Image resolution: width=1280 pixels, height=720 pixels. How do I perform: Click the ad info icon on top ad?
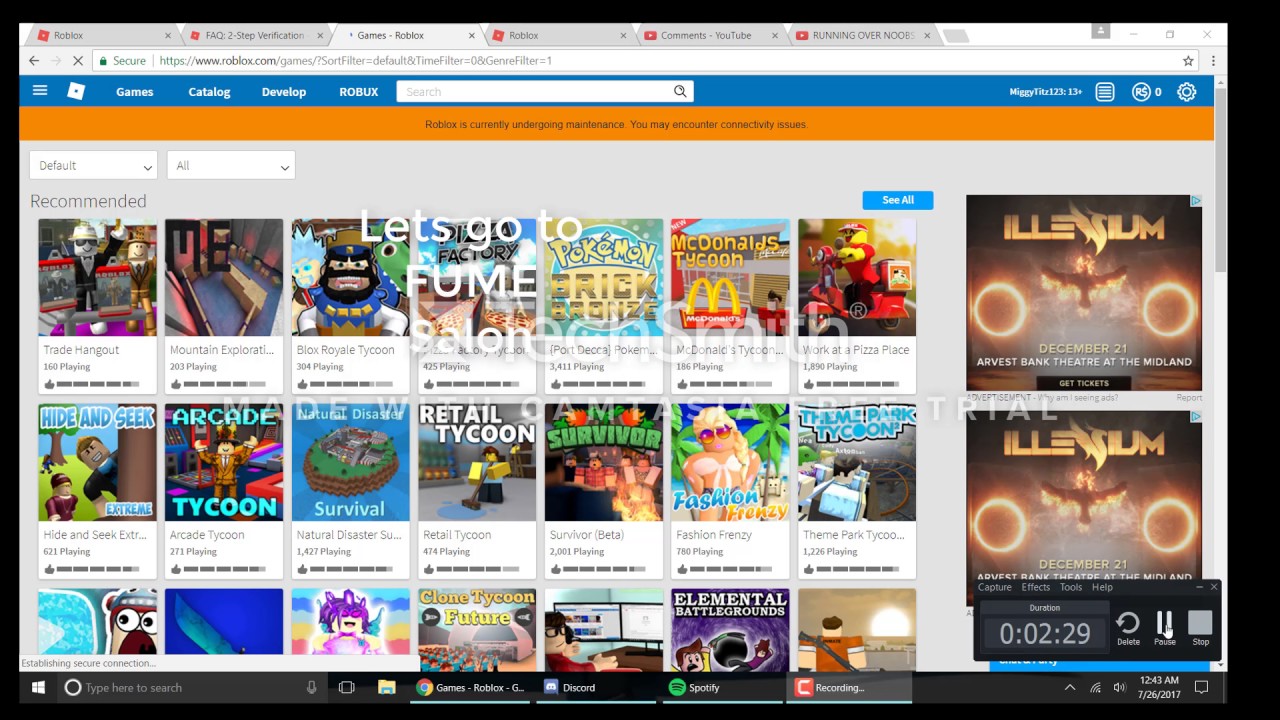pos(1196,201)
